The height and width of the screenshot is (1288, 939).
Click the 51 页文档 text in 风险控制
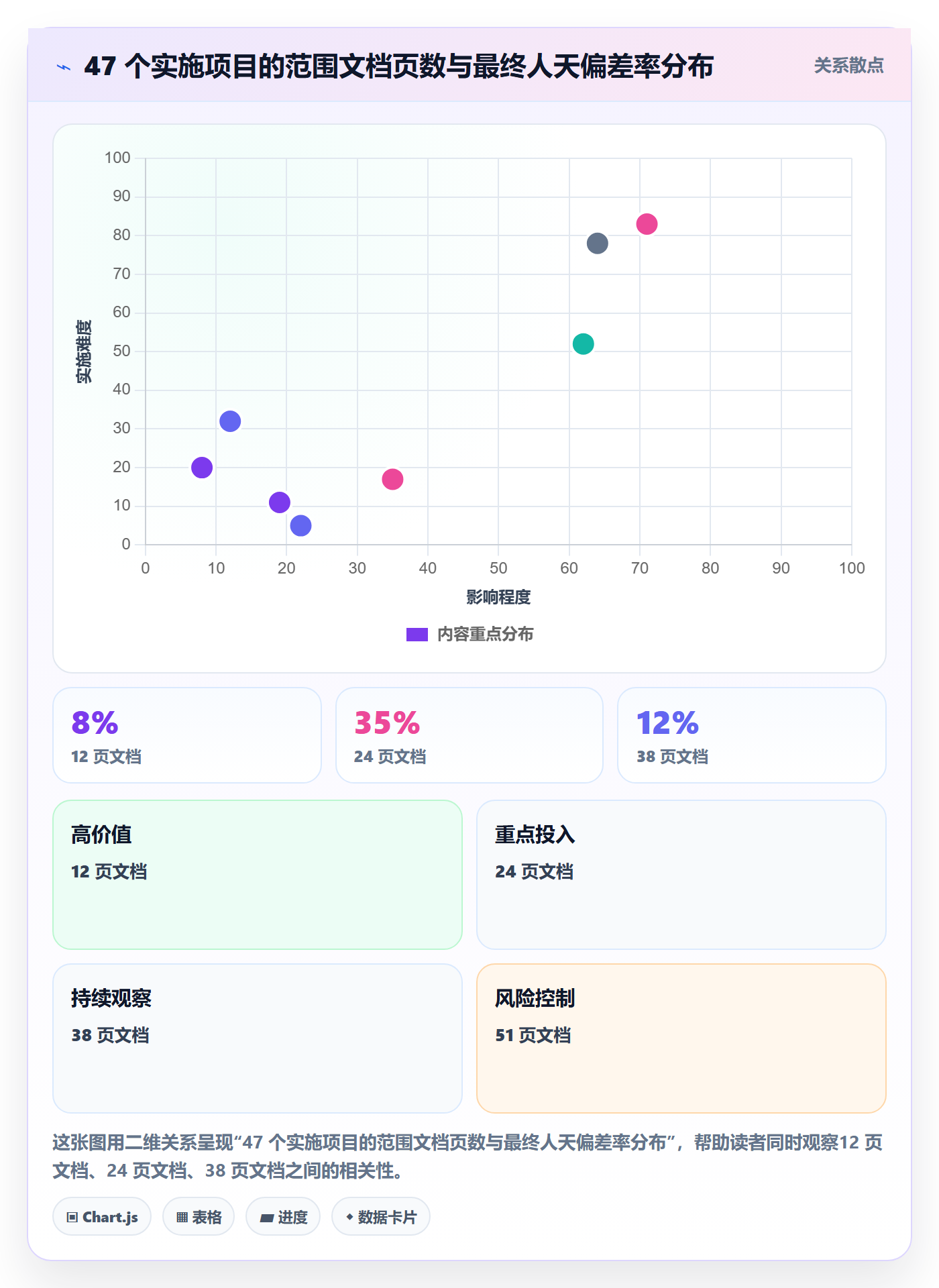coord(533,1035)
